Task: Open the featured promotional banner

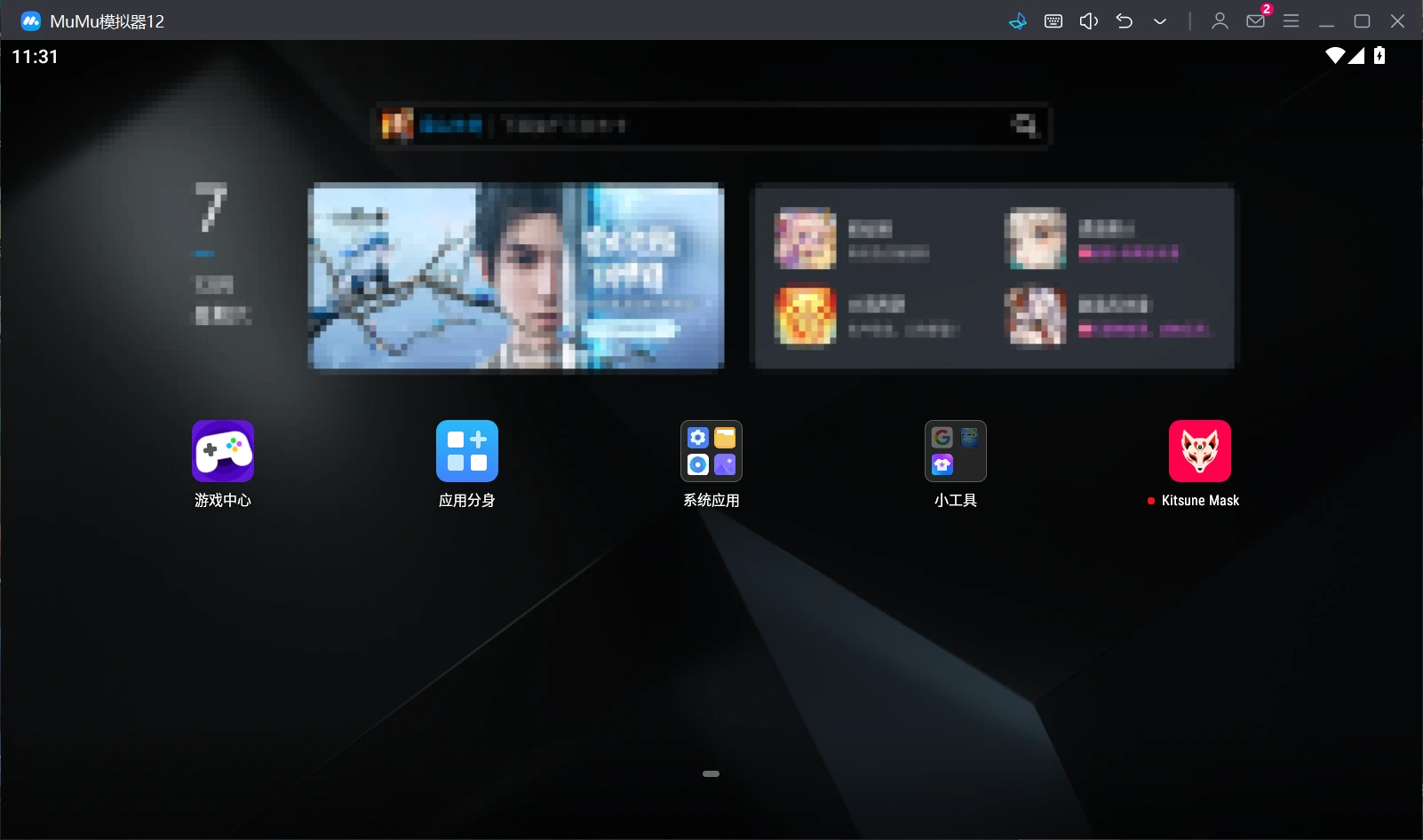Action: click(x=515, y=275)
